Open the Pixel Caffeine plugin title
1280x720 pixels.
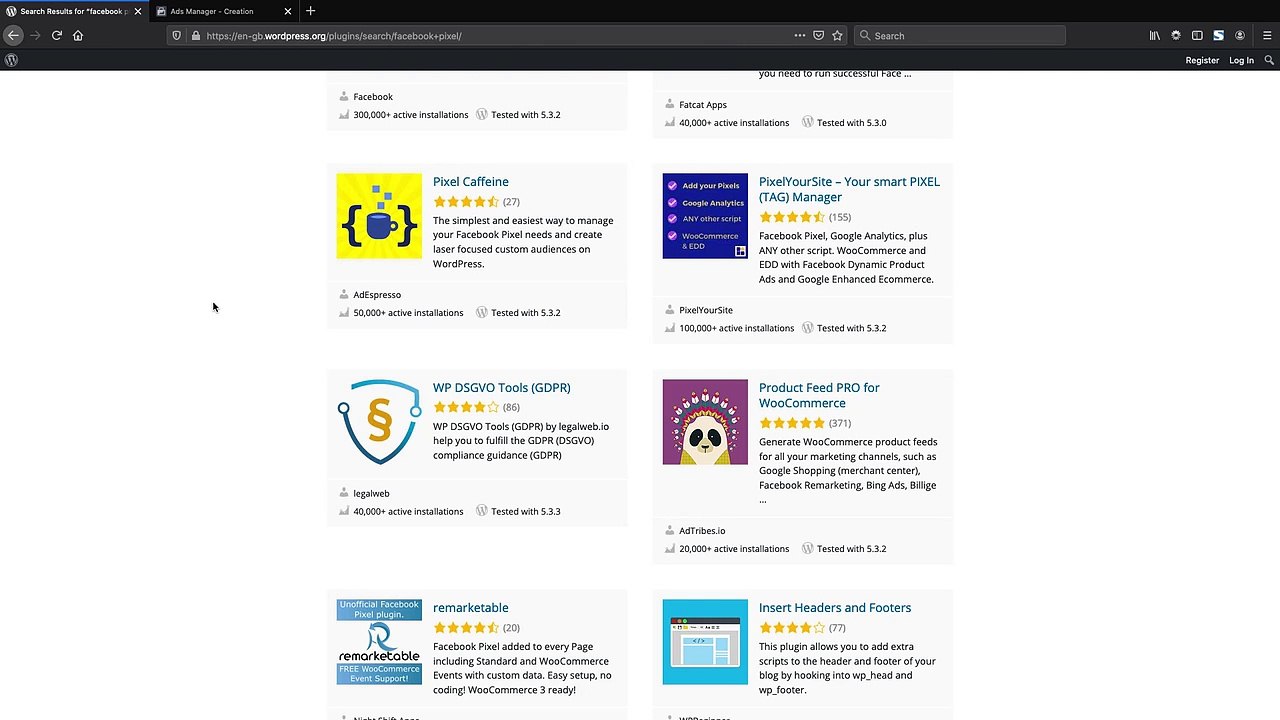pos(470,182)
